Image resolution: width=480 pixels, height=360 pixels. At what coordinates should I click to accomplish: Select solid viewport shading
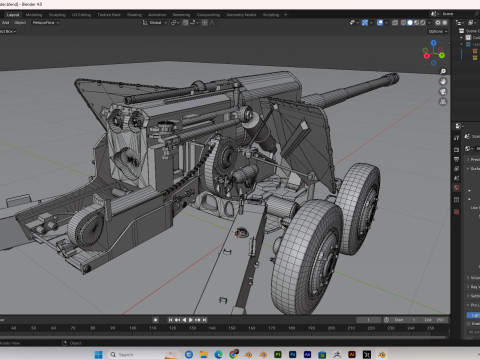pos(410,23)
